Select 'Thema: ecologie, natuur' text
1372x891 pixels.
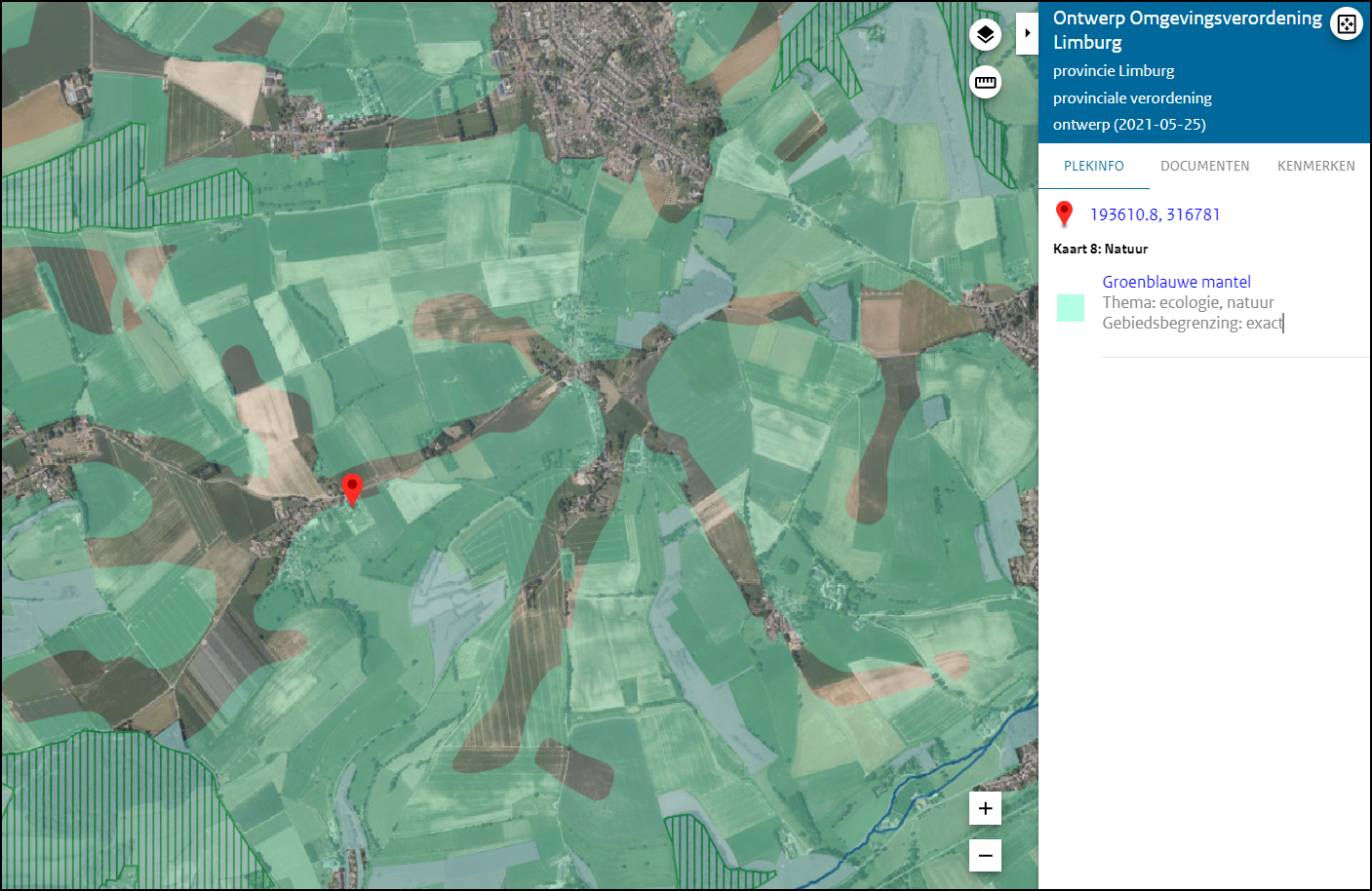tap(1189, 302)
